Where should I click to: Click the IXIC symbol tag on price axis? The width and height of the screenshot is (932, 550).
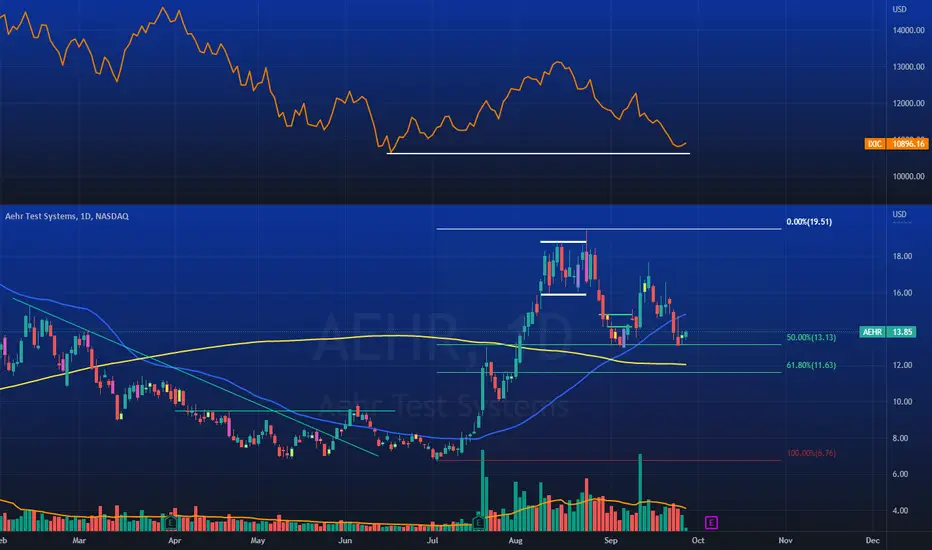click(x=874, y=144)
